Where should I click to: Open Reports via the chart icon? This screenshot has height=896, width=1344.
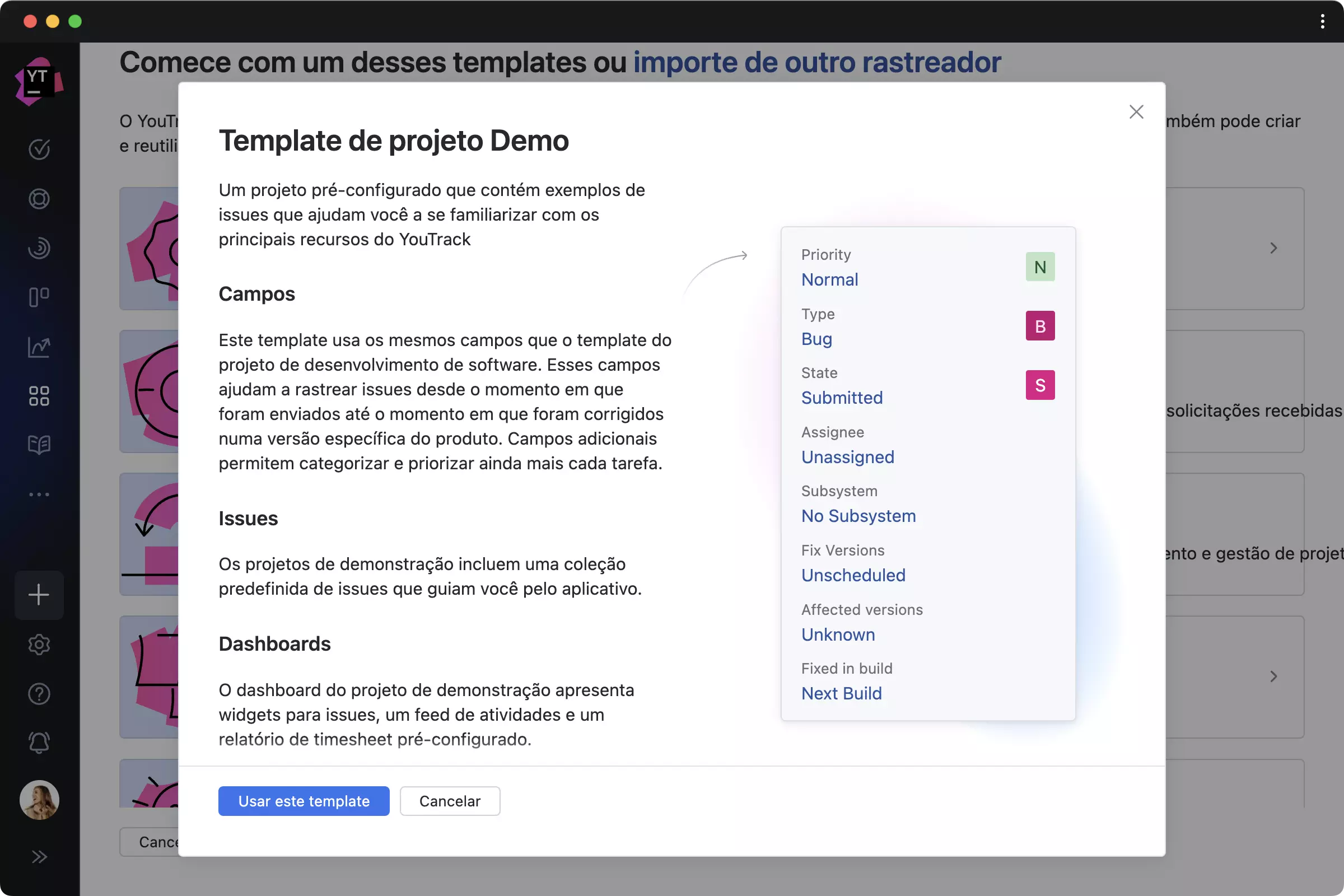pos(39,347)
